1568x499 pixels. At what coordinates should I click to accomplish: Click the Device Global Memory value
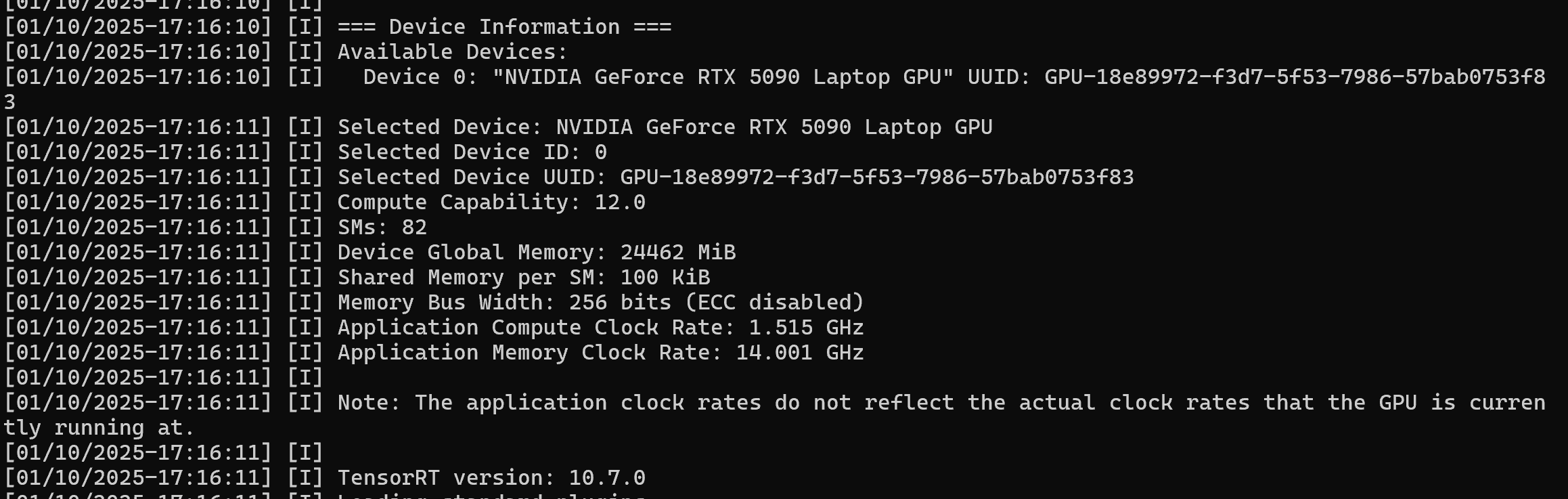point(677,253)
